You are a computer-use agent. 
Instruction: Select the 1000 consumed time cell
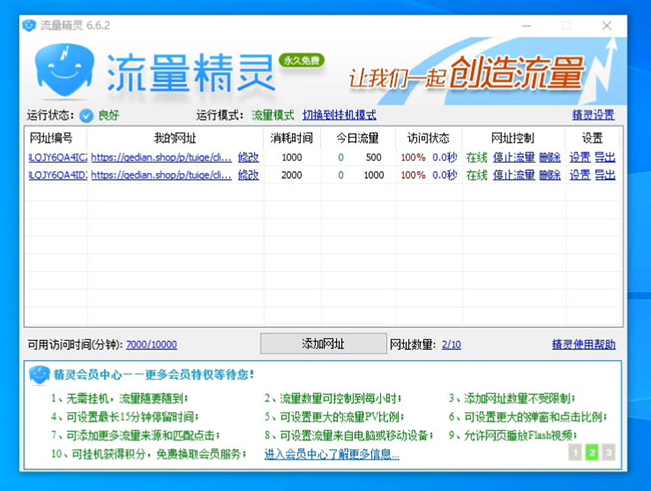pos(292,157)
